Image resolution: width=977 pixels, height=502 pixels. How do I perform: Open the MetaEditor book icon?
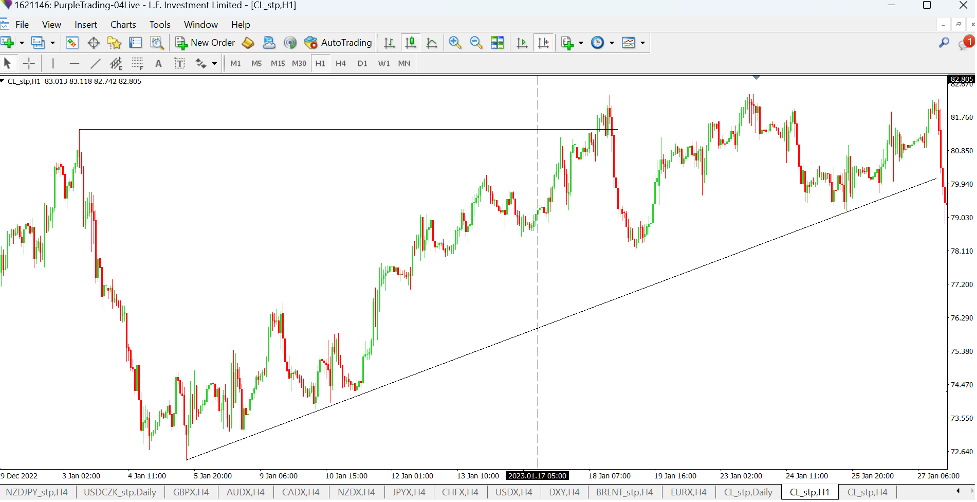tap(248, 42)
